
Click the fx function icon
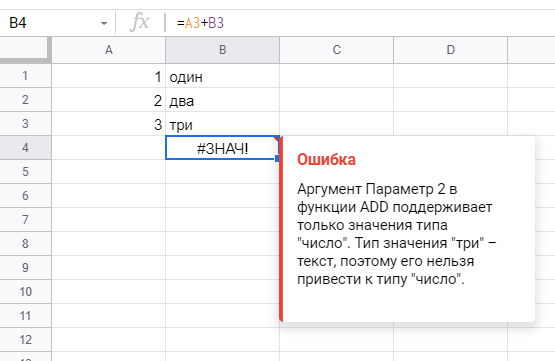(139, 23)
